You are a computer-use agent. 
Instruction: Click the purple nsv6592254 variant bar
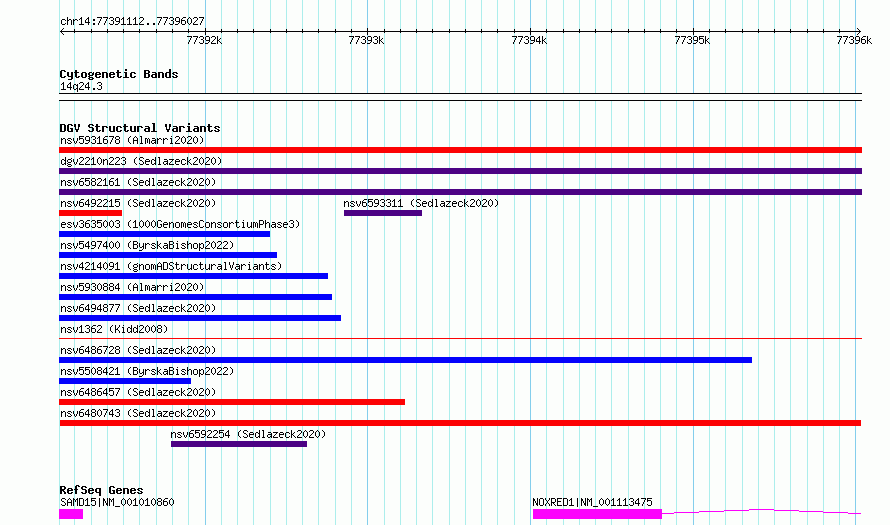[x=239, y=444]
